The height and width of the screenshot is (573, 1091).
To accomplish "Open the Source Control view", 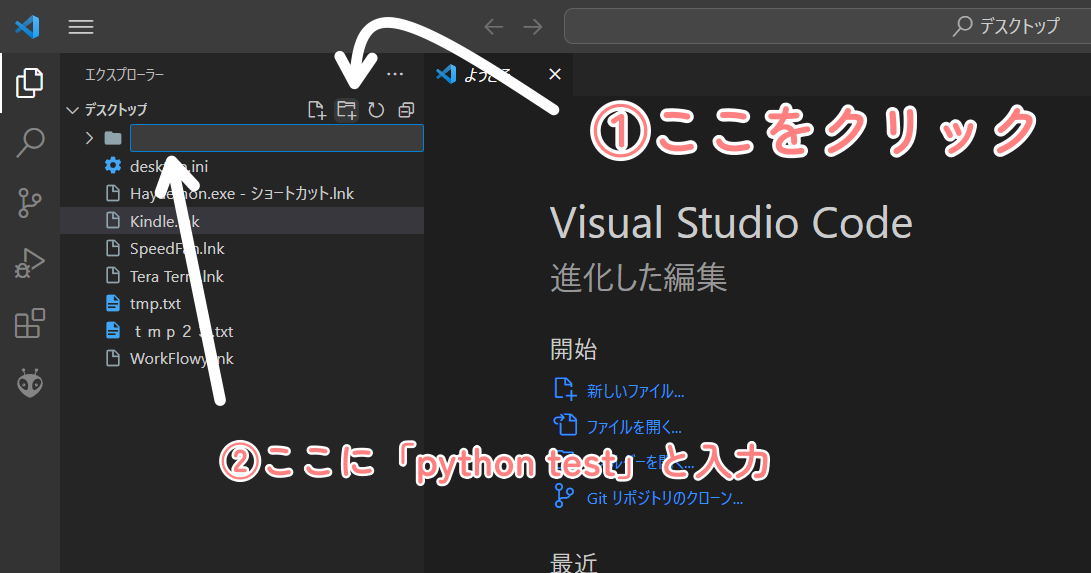I will point(29,203).
